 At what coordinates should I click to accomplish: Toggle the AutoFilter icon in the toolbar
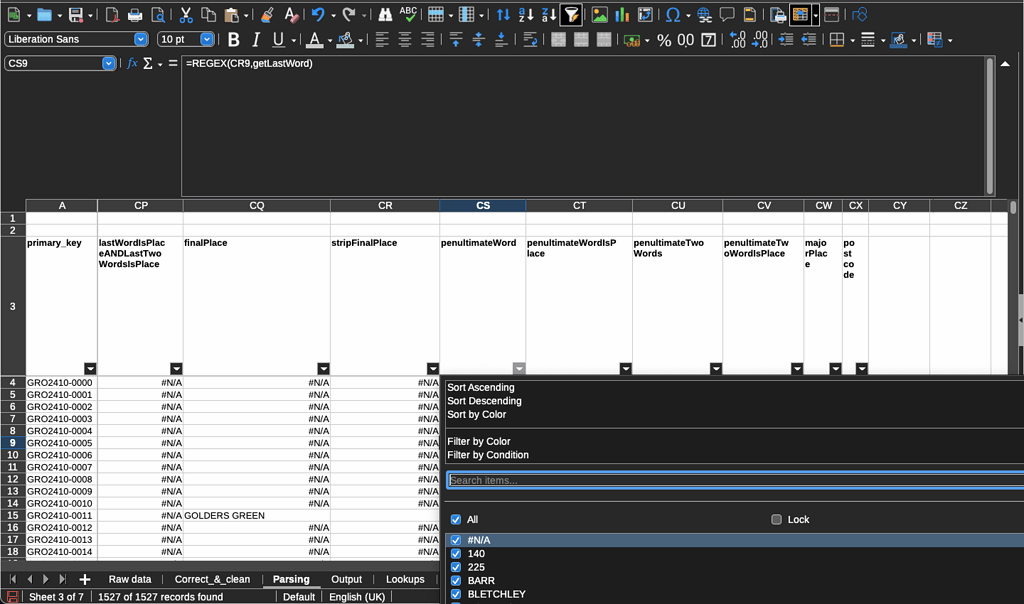pos(571,14)
